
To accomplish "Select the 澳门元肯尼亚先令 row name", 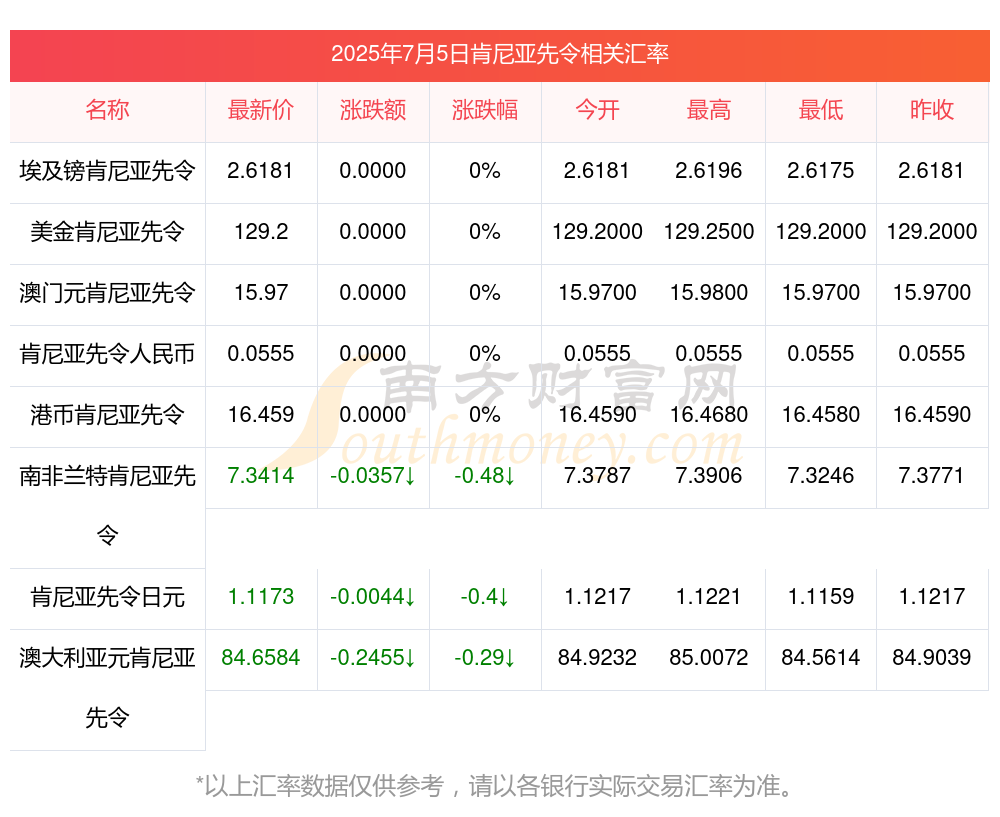I will point(107,293).
